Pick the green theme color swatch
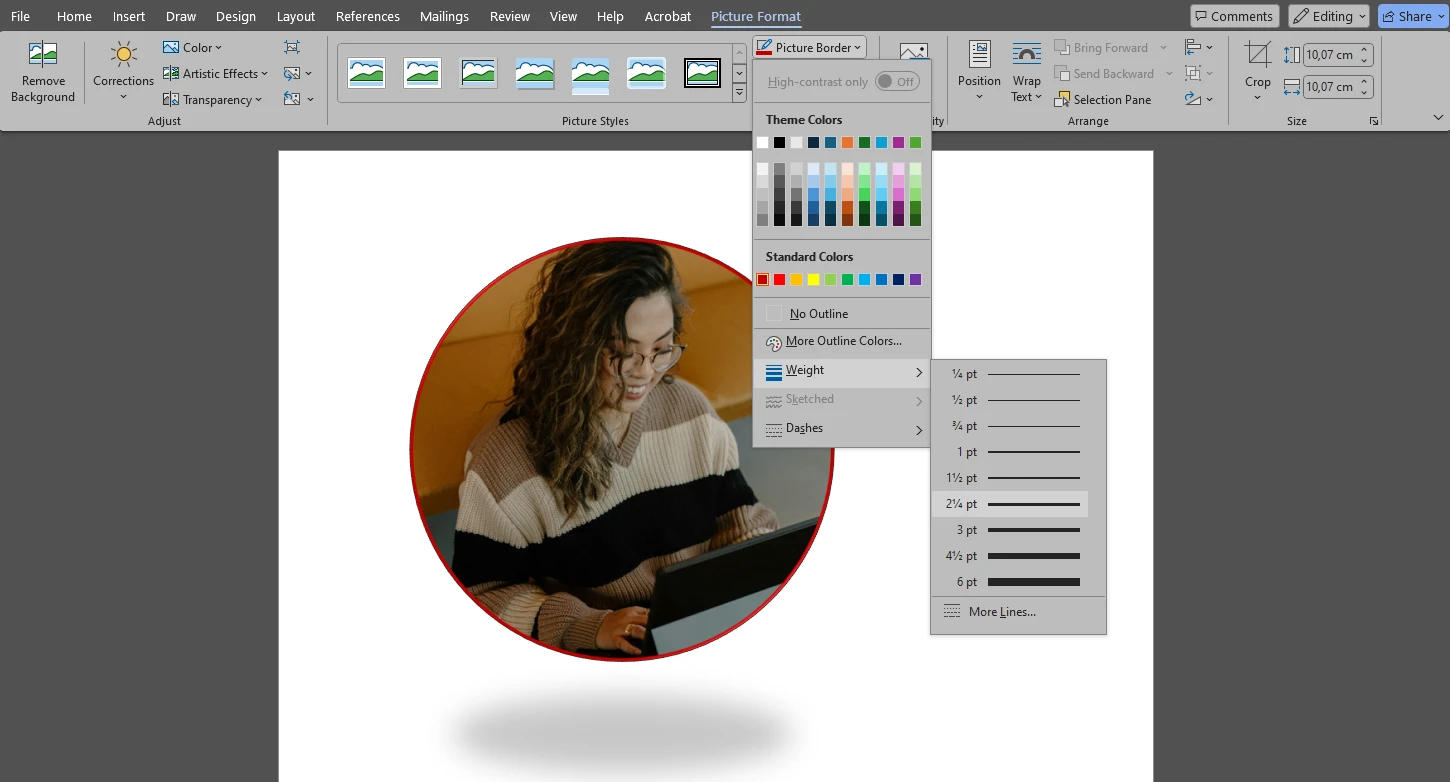The image size is (1450, 782). click(916, 143)
